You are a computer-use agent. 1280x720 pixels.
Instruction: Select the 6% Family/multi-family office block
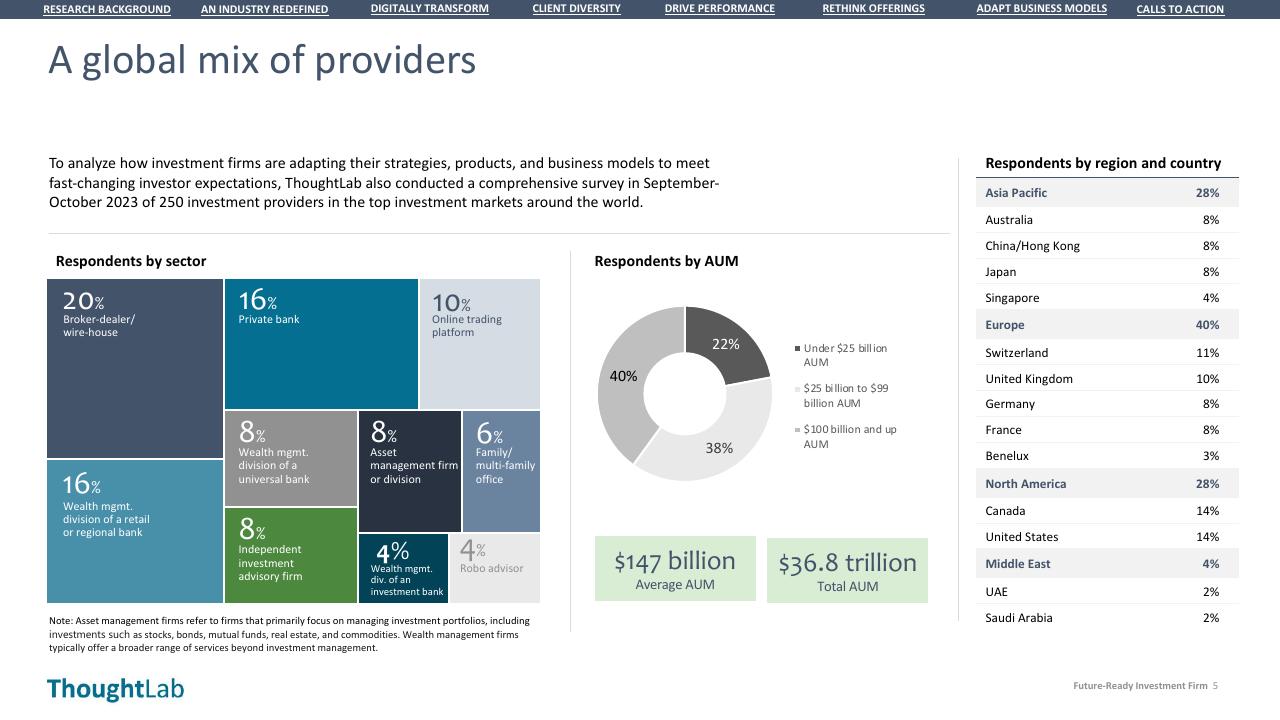coord(501,471)
